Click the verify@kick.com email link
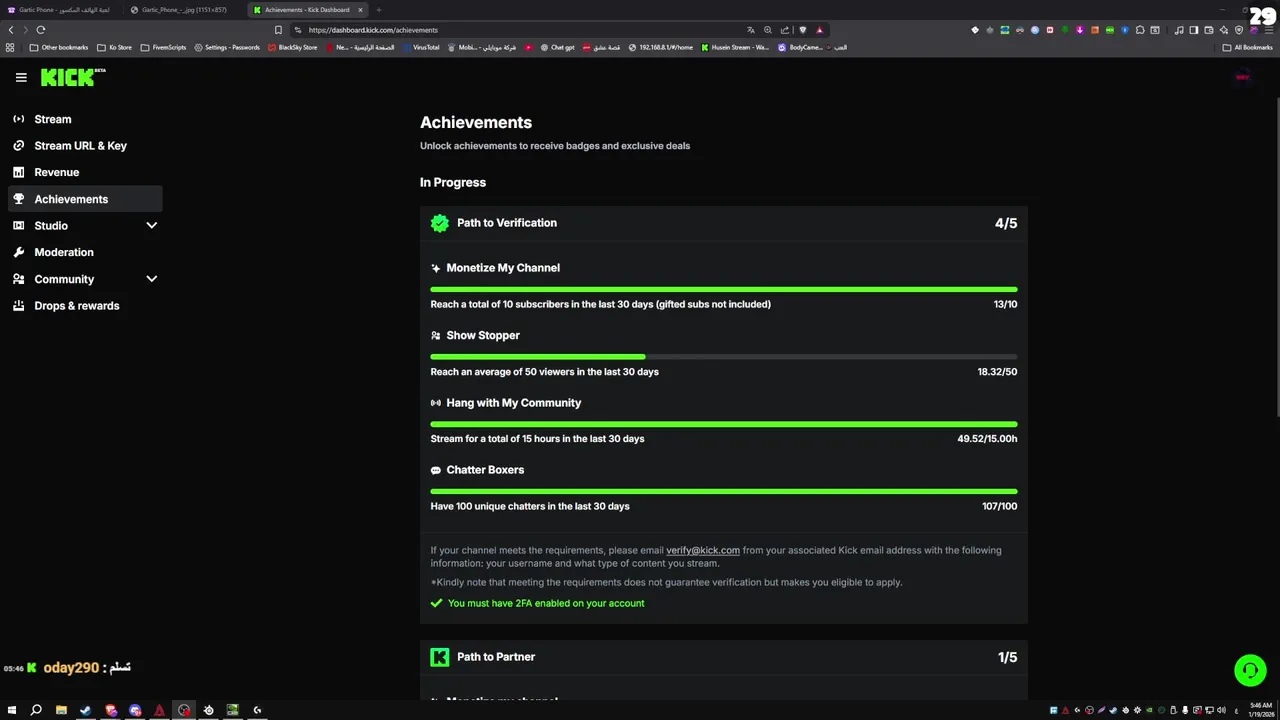Image resolution: width=1280 pixels, height=720 pixels. 703,550
